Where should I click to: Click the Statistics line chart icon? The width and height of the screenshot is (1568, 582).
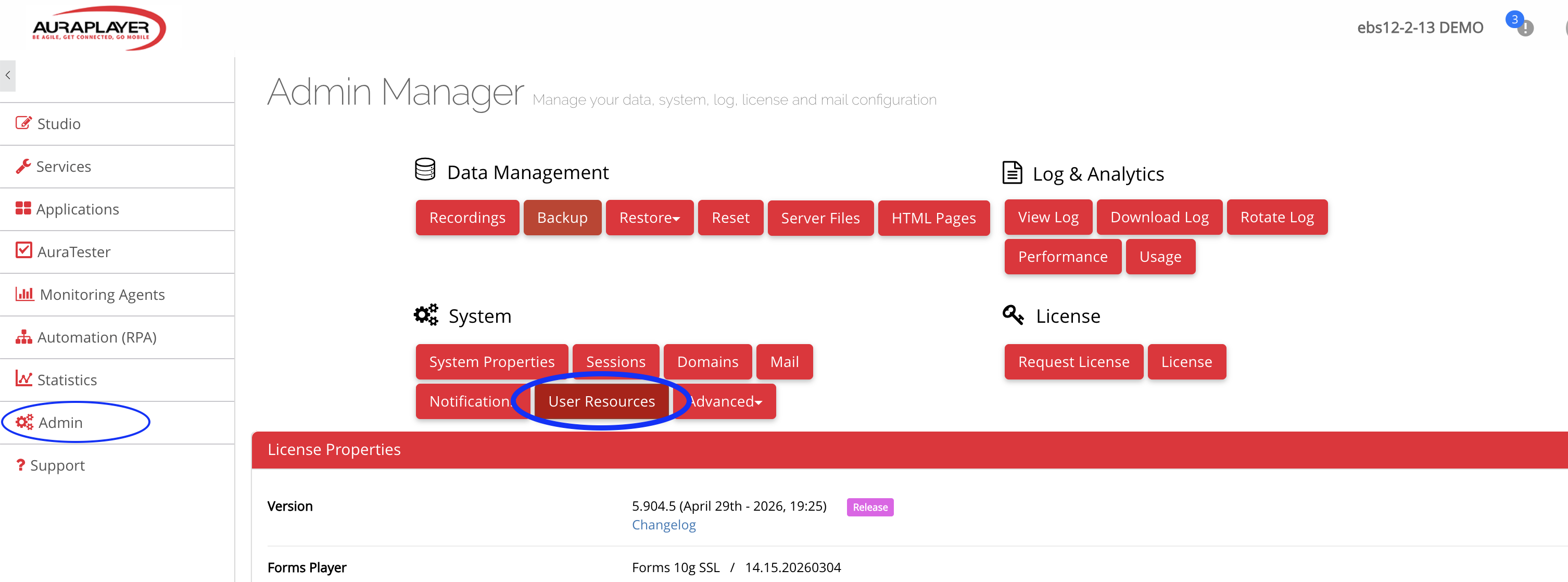pos(24,378)
